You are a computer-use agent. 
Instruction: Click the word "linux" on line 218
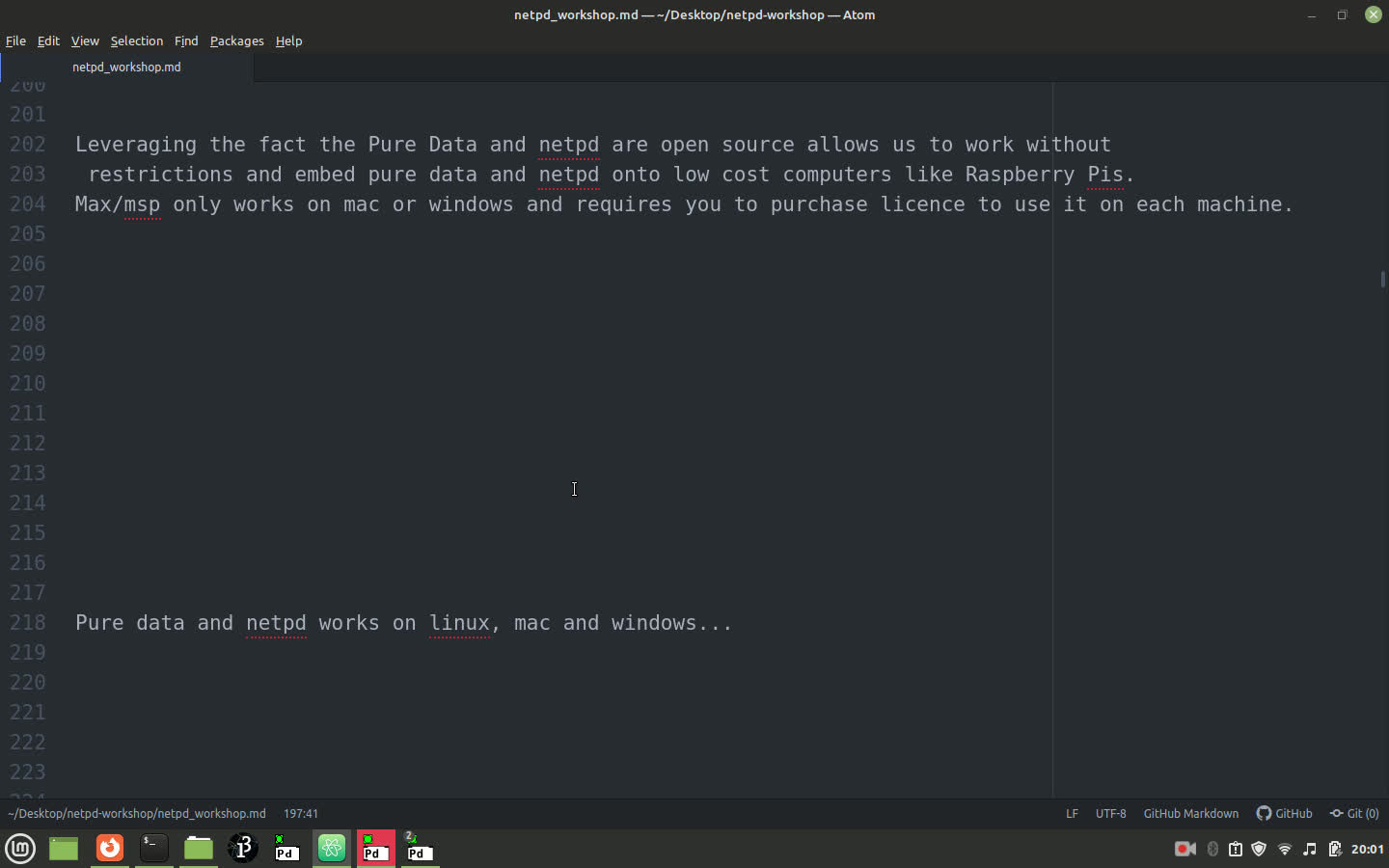click(x=459, y=623)
